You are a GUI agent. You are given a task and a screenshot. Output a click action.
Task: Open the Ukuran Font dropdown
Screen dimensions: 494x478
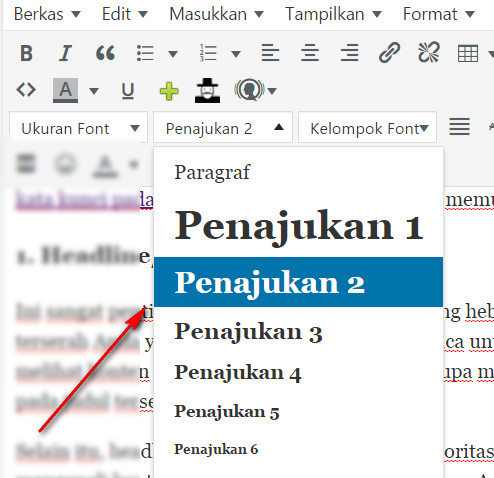79,128
